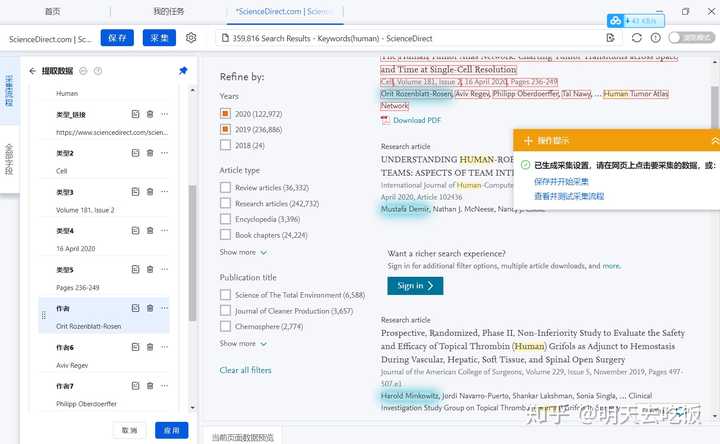This screenshot has width=720, height=444.
Task: Switch to the 首页 tab
Action: tap(53, 11)
